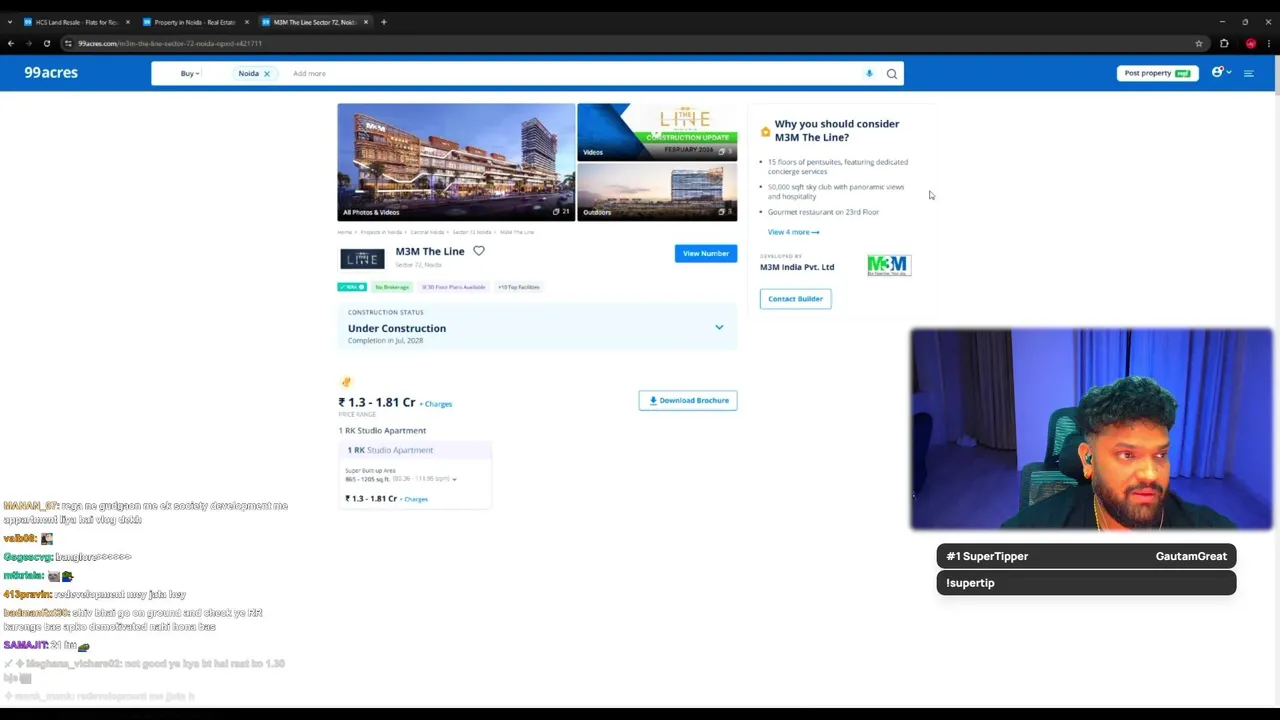1280x720 pixels.
Task: Click the Home breadcrumb link
Action: click(344, 232)
